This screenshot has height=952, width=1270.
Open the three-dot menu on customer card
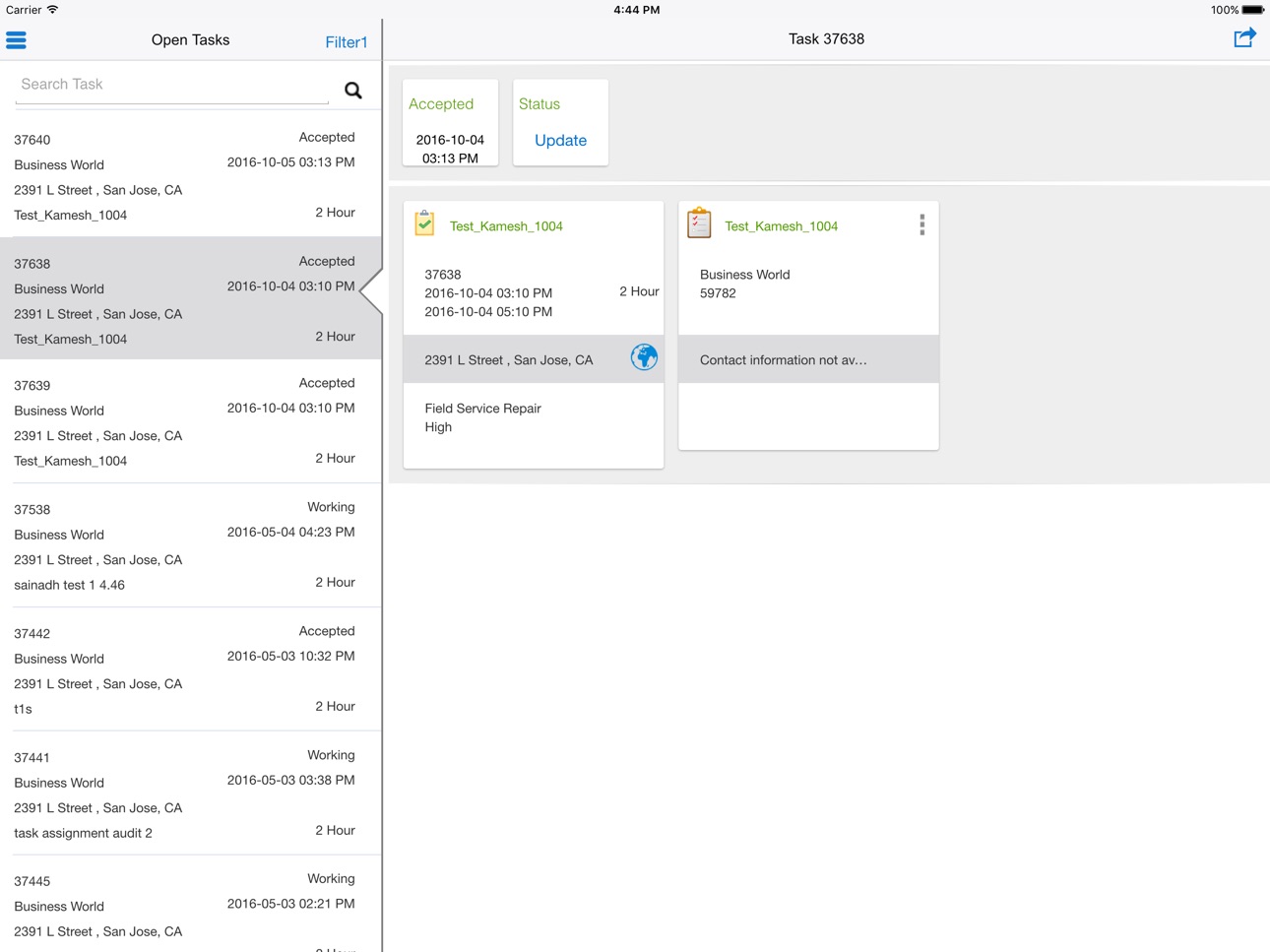point(922,224)
